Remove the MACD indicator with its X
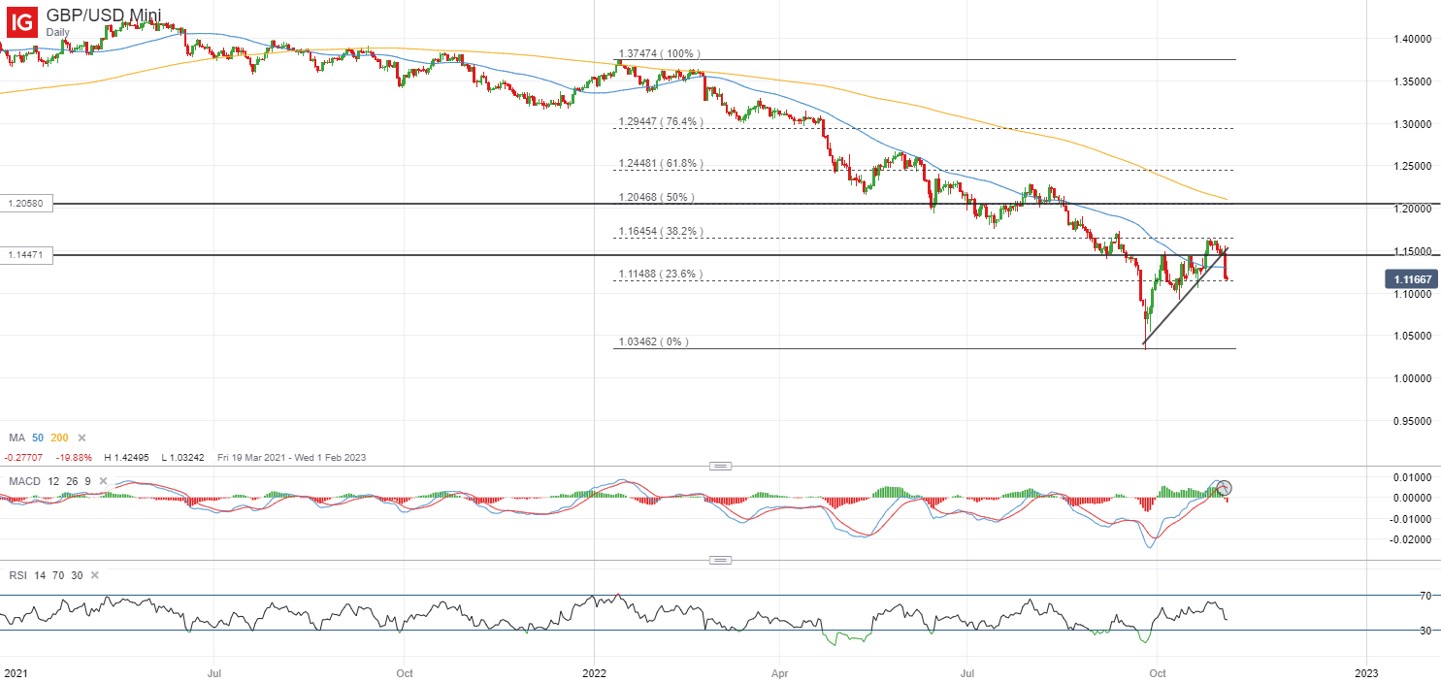 point(101,482)
